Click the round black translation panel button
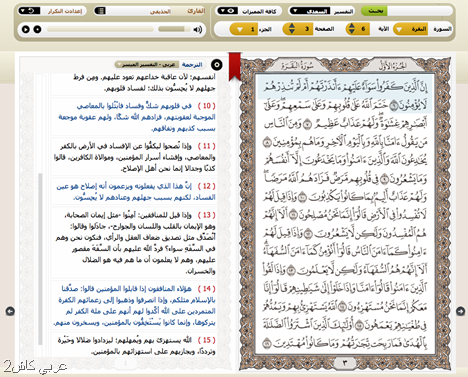 217,65
